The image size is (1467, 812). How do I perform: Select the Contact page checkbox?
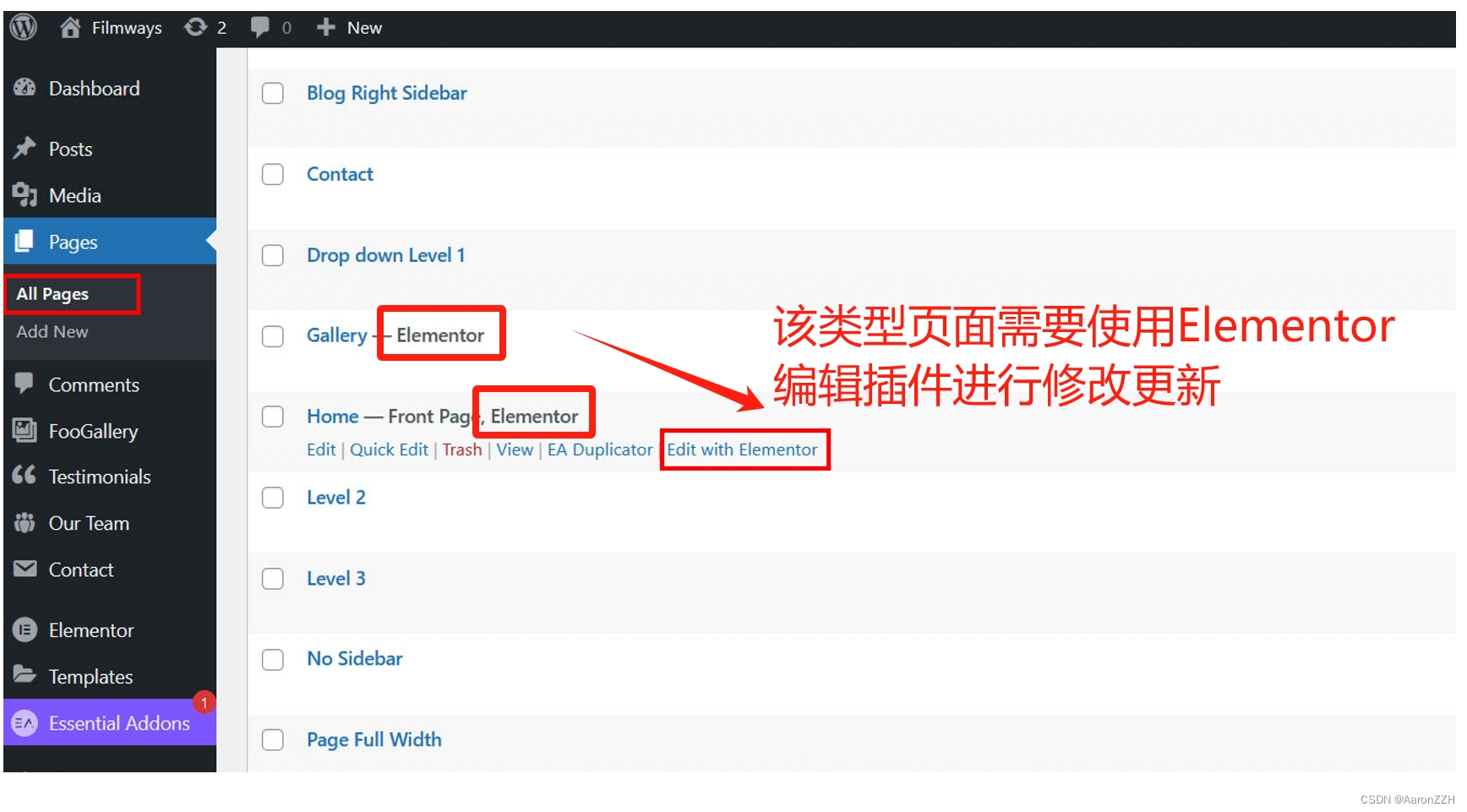point(272,174)
